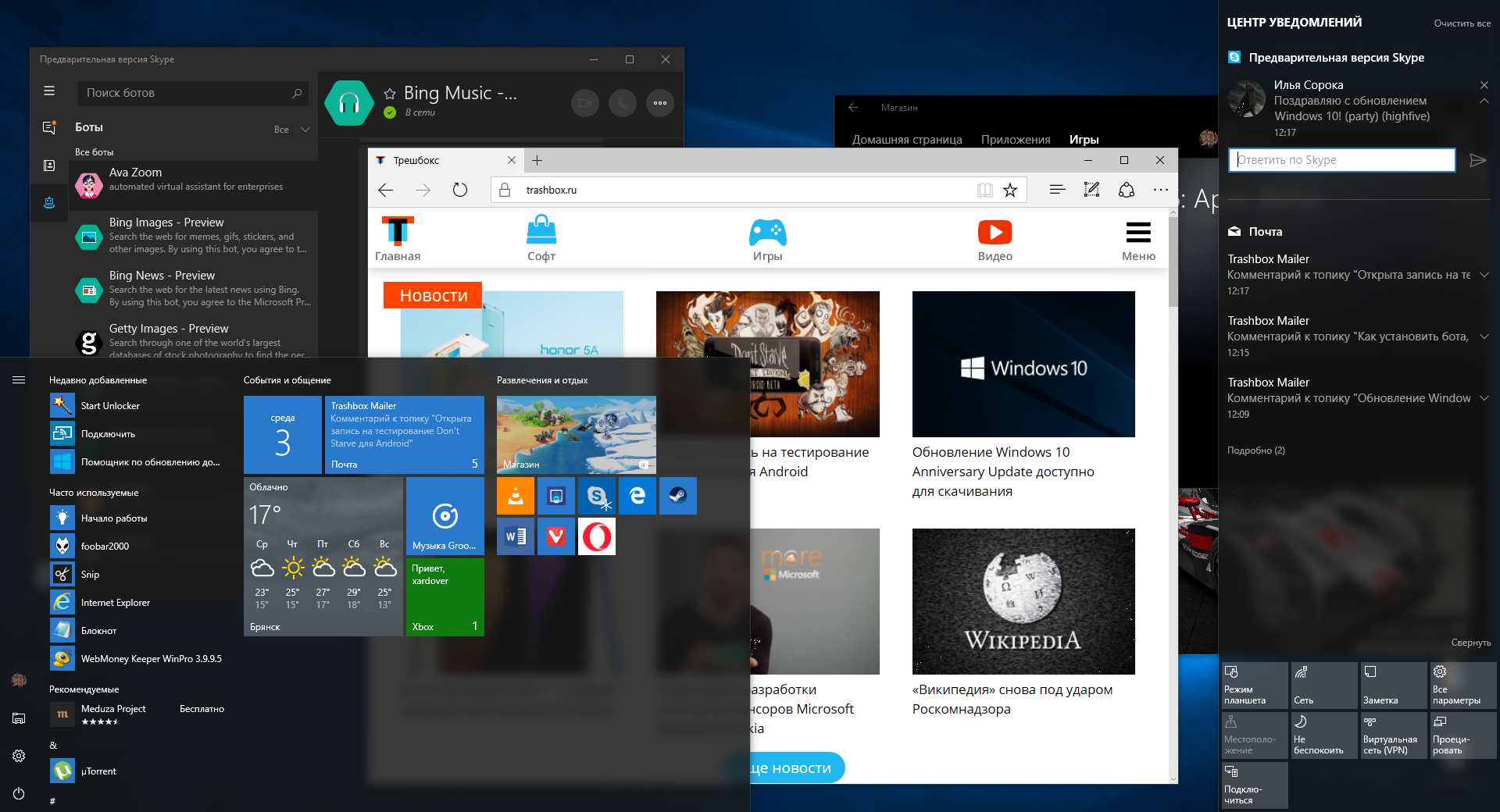Open reading view in Edge address bar

click(x=984, y=190)
